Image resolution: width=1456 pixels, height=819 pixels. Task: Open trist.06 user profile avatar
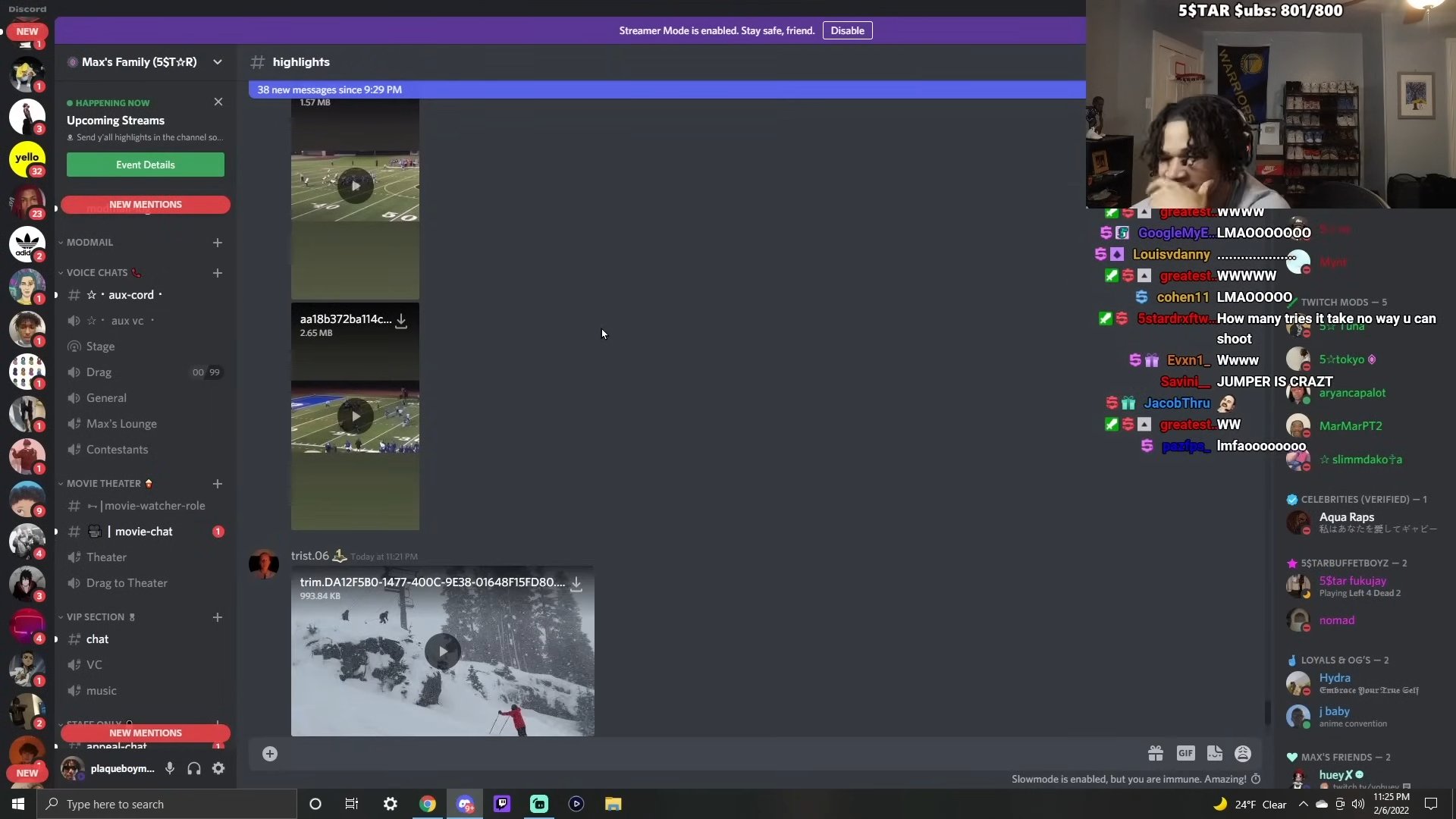264,564
